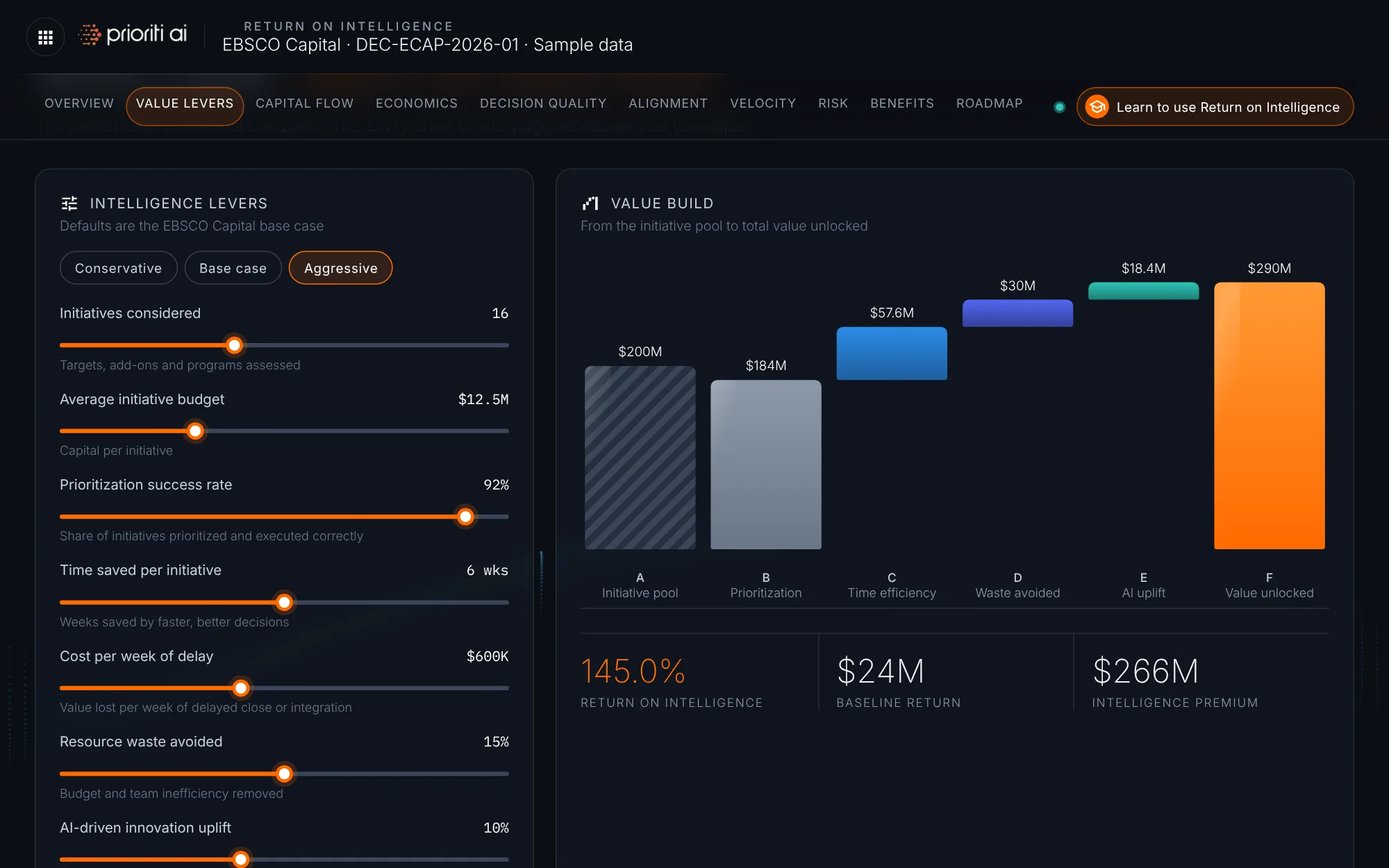Image resolution: width=1389 pixels, height=868 pixels.
Task: Click the teal AI uplift bar
Action: click(1144, 291)
